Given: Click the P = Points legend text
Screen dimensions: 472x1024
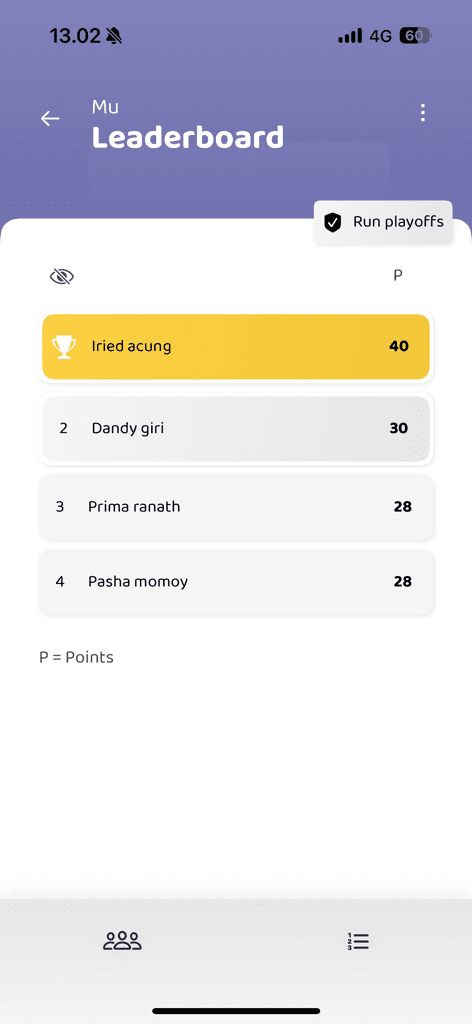Looking at the screenshot, I should (76, 657).
